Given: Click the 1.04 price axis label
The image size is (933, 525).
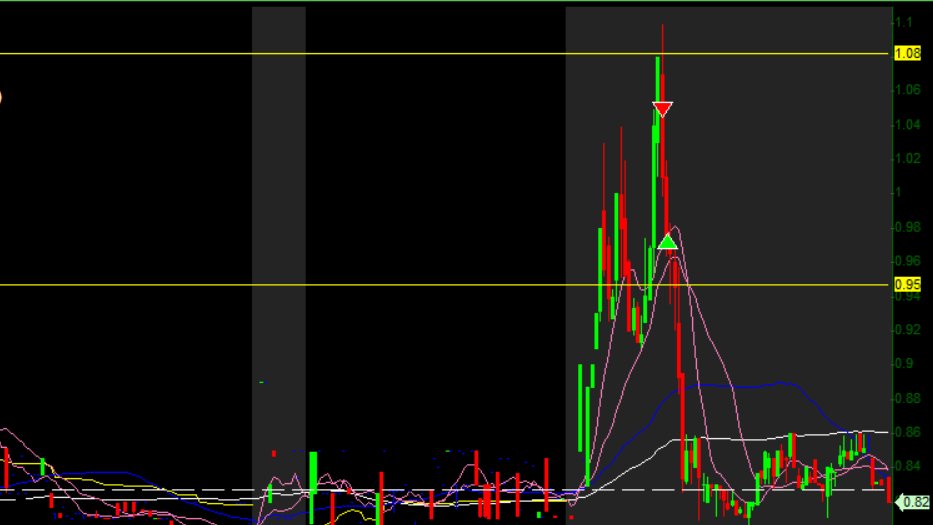Looking at the screenshot, I should pyautogui.click(x=908, y=124).
